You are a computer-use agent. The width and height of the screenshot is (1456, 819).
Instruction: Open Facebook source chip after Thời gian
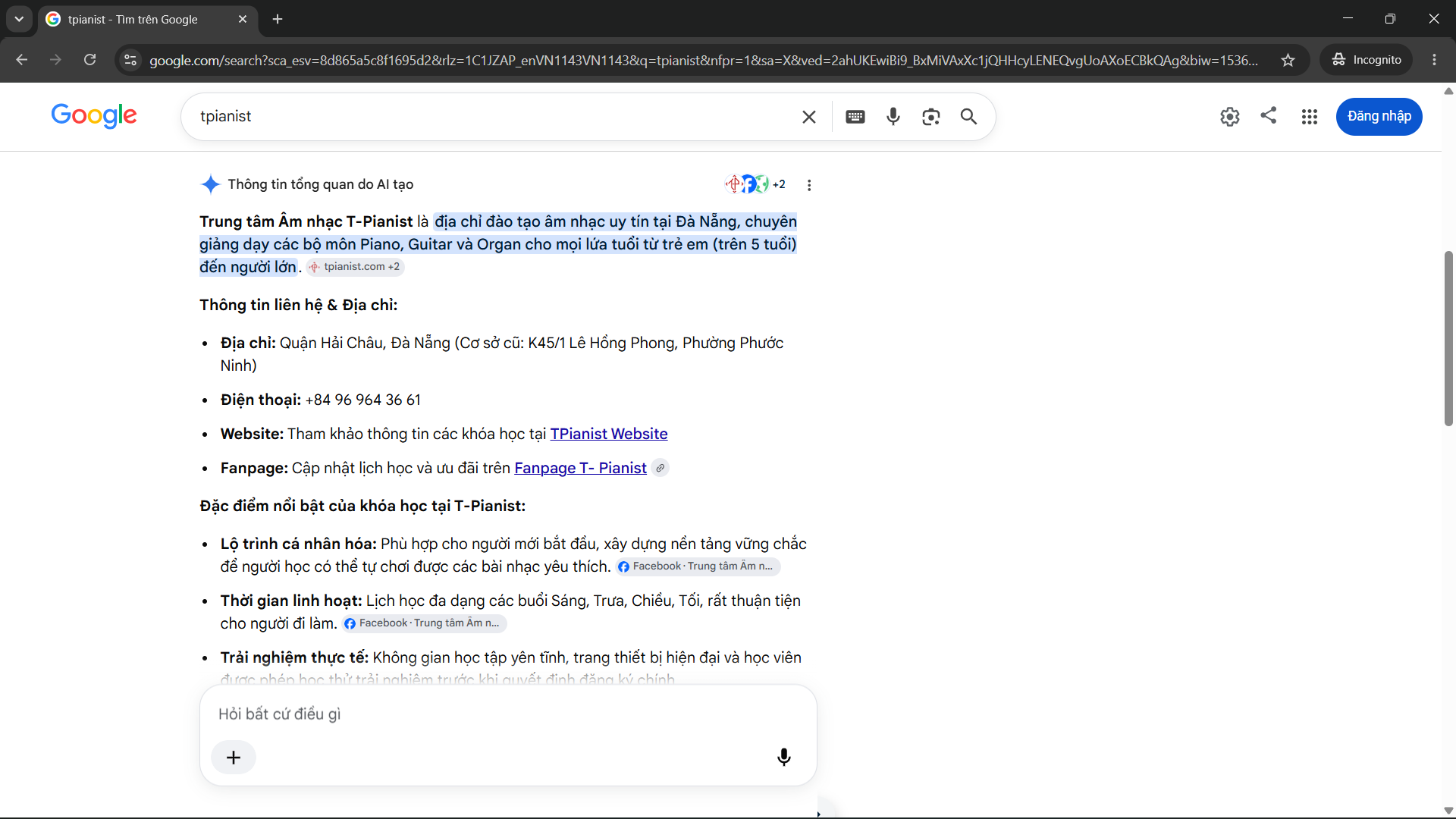(425, 623)
